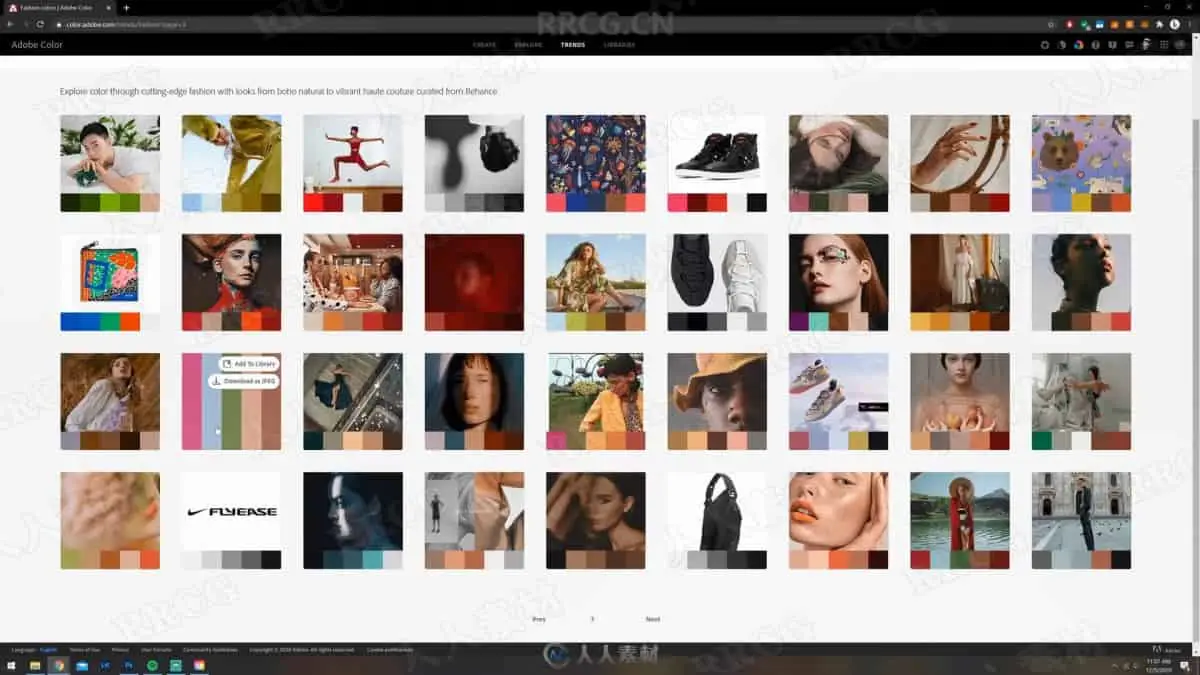The image size is (1200, 675).
Task: Open the black handbag palette card
Action: pos(717,520)
